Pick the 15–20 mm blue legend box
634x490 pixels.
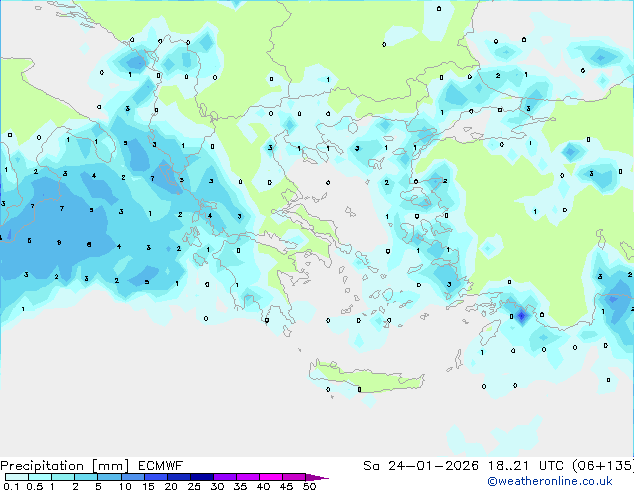coord(156,477)
